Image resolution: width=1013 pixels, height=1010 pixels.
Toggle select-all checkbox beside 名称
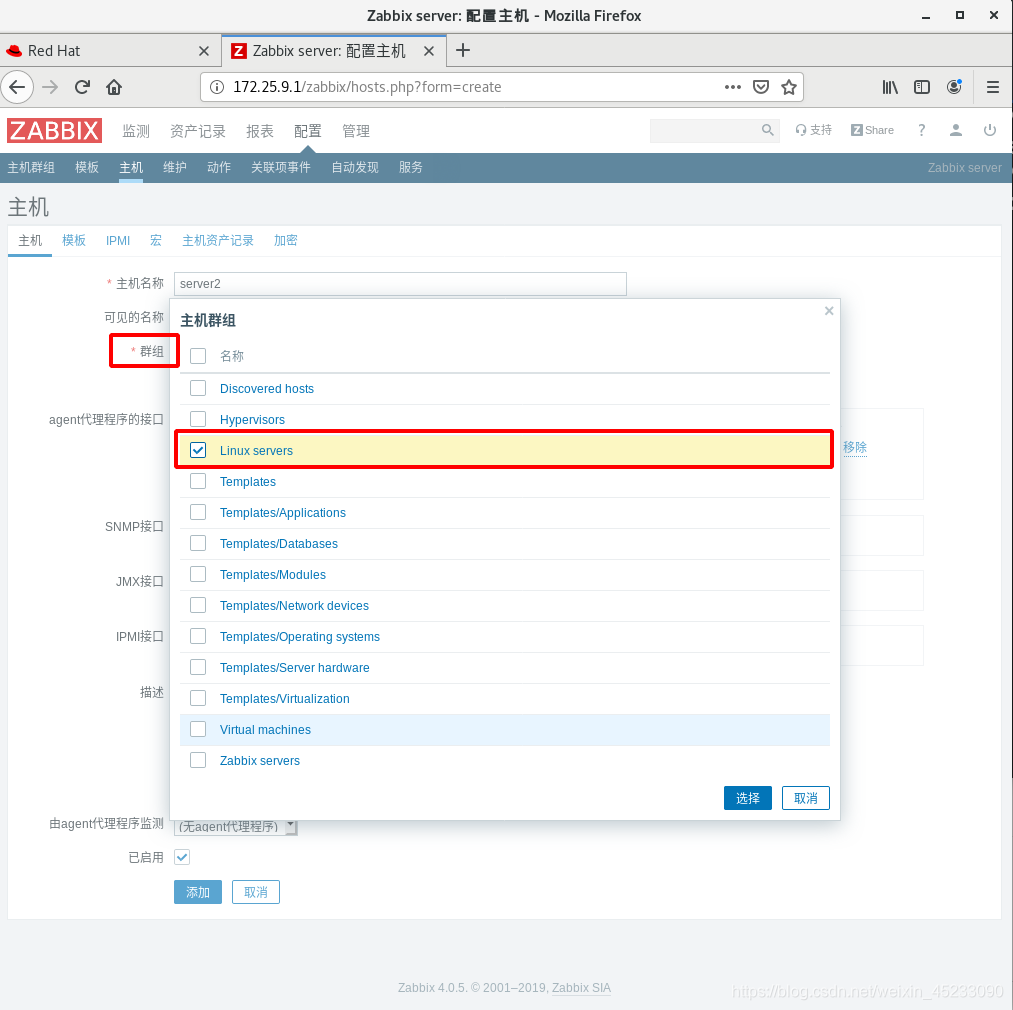point(198,356)
